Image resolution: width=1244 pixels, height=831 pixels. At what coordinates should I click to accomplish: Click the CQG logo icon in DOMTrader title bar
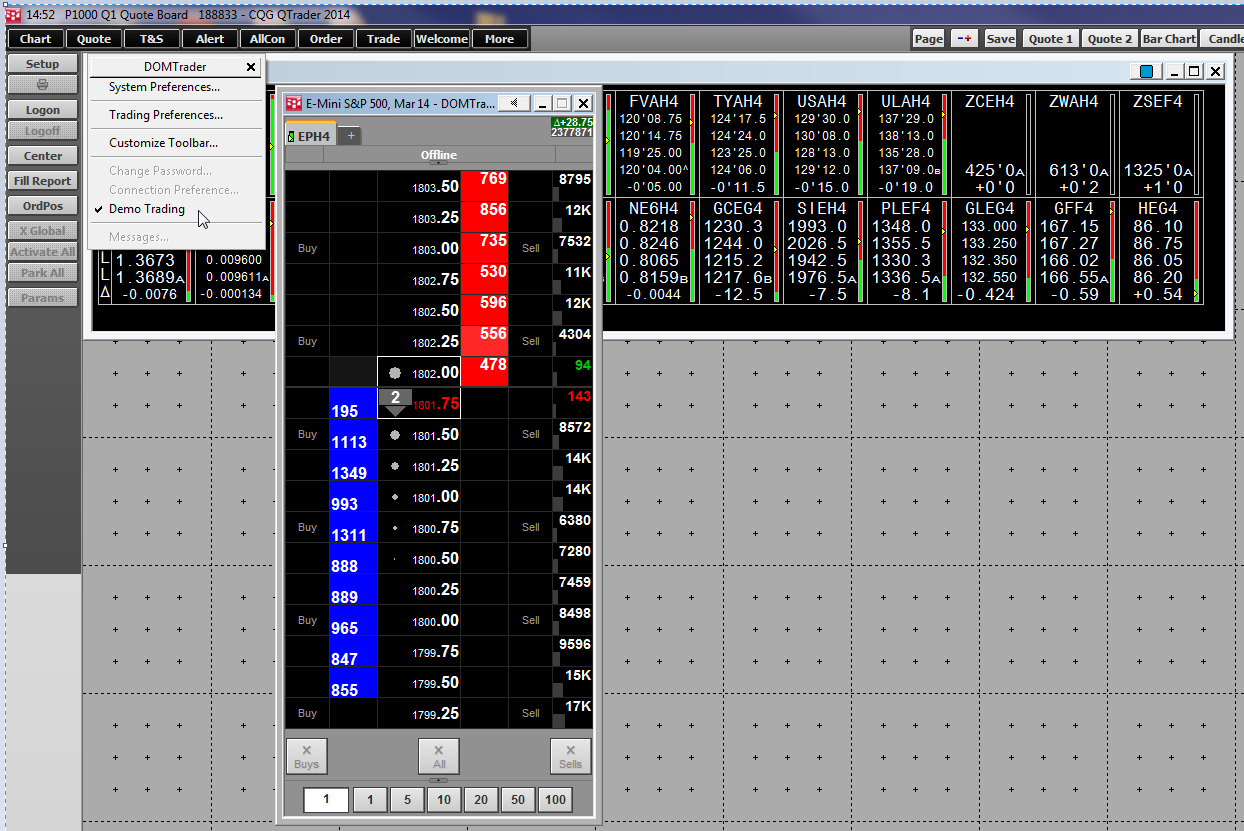(x=294, y=103)
